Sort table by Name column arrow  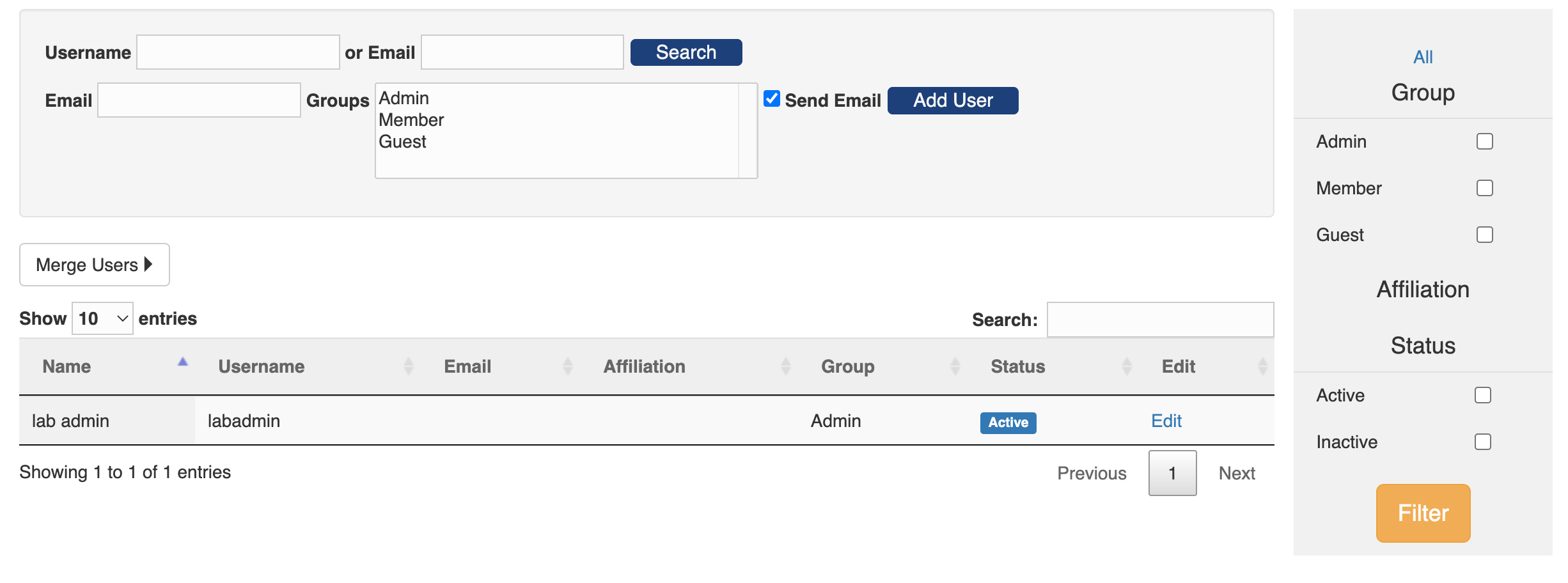click(183, 363)
